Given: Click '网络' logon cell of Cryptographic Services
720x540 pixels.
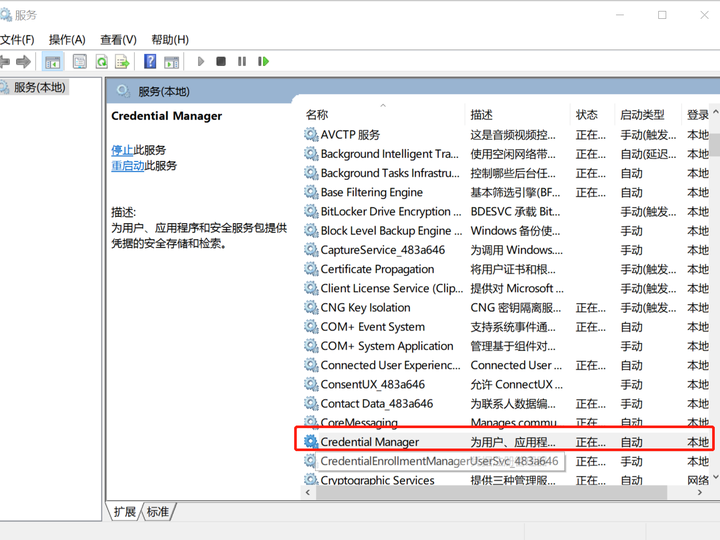Looking at the screenshot, I should pos(698,480).
